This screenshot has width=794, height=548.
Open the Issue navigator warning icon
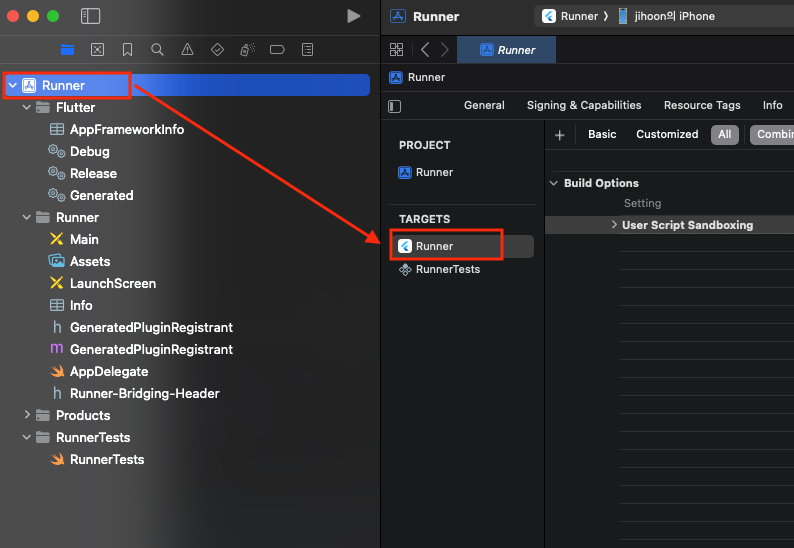(187, 50)
